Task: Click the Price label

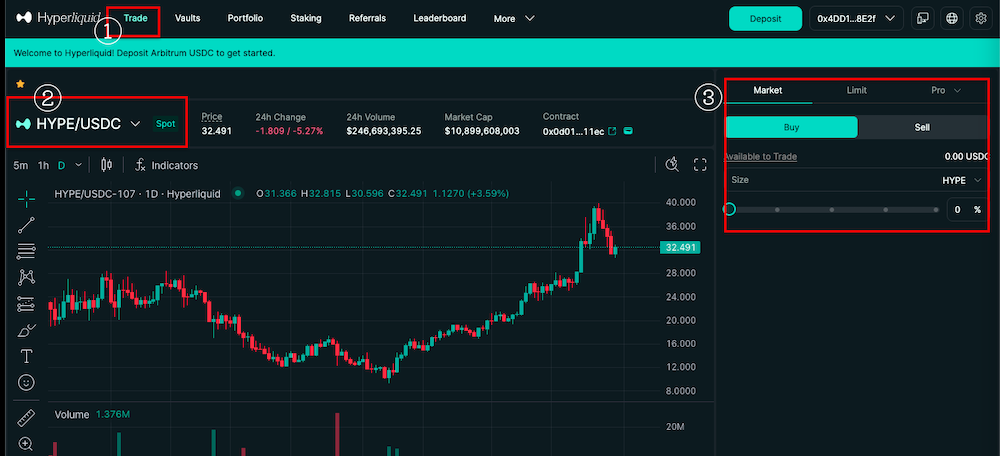Action: click(212, 117)
